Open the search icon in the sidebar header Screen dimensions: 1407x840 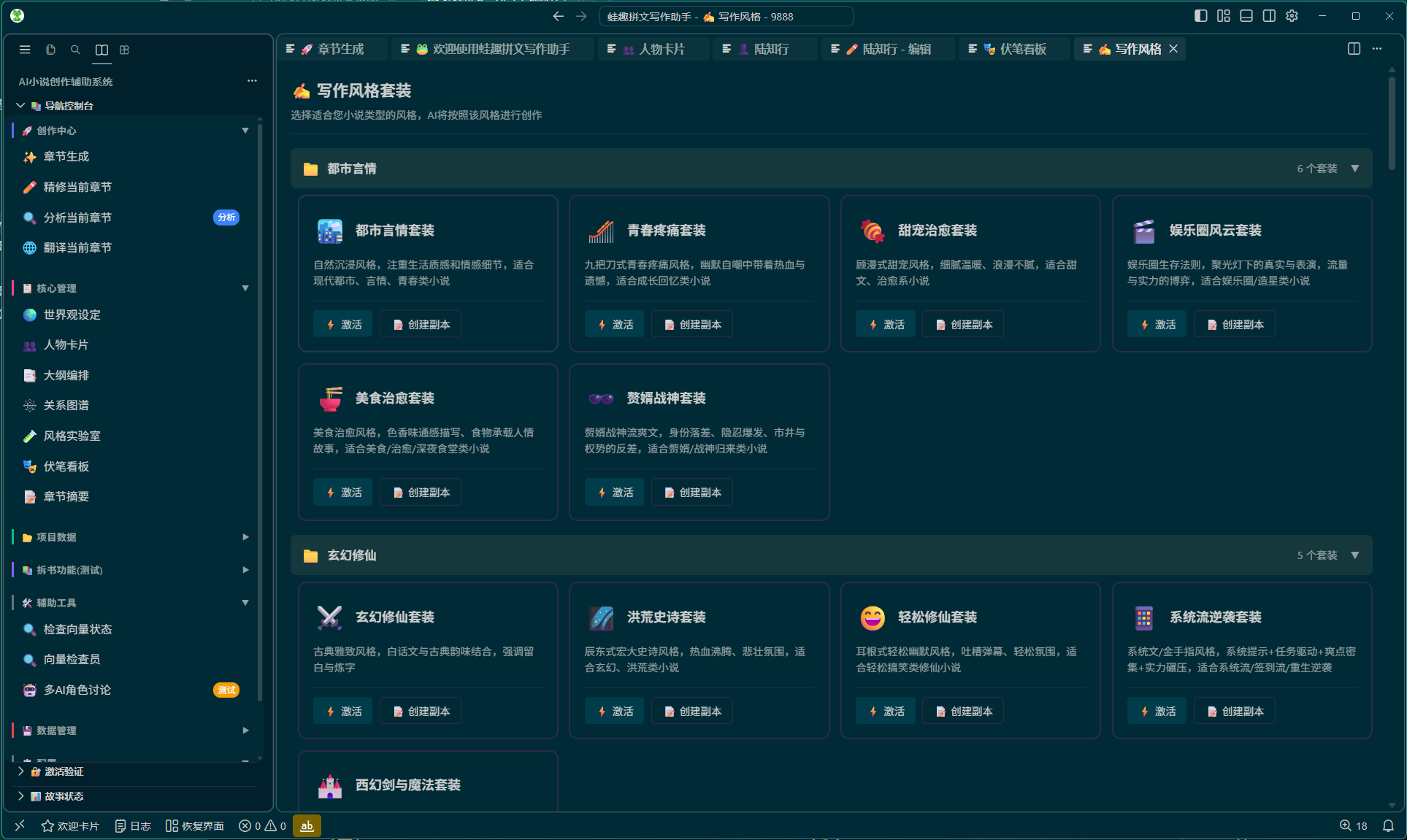tap(75, 50)
